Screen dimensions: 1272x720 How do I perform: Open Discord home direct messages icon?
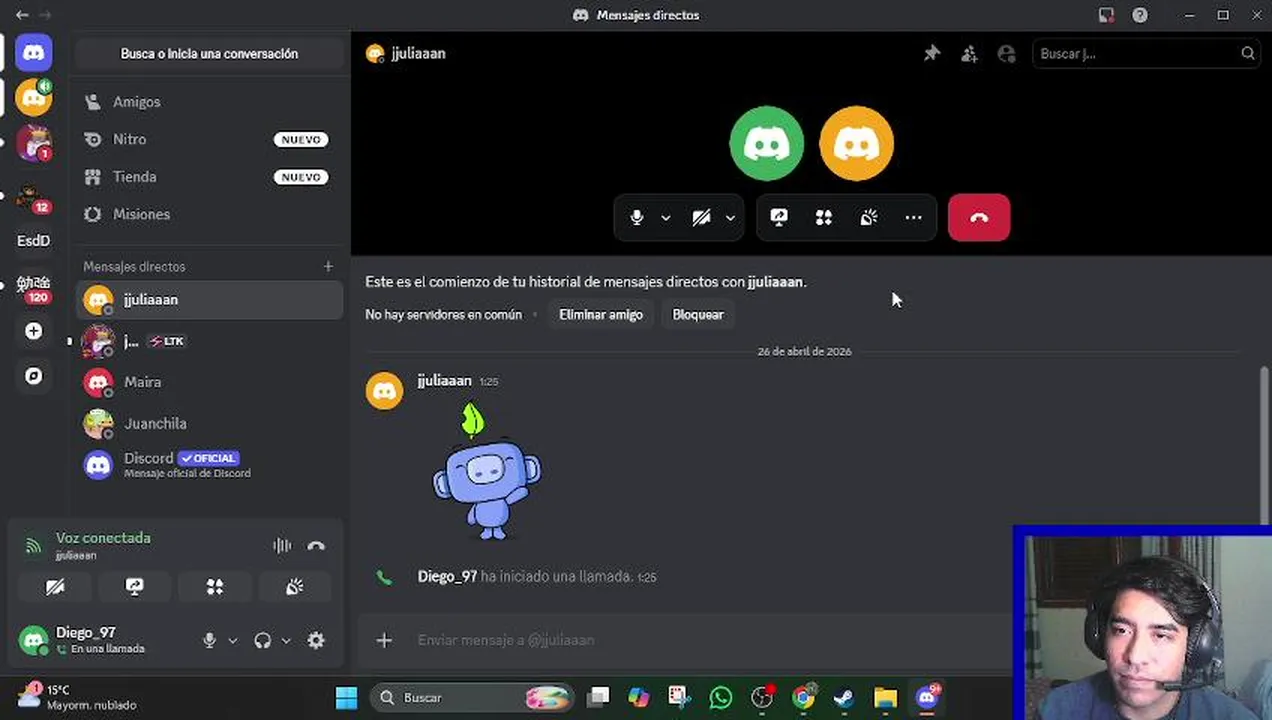point(33,52)
